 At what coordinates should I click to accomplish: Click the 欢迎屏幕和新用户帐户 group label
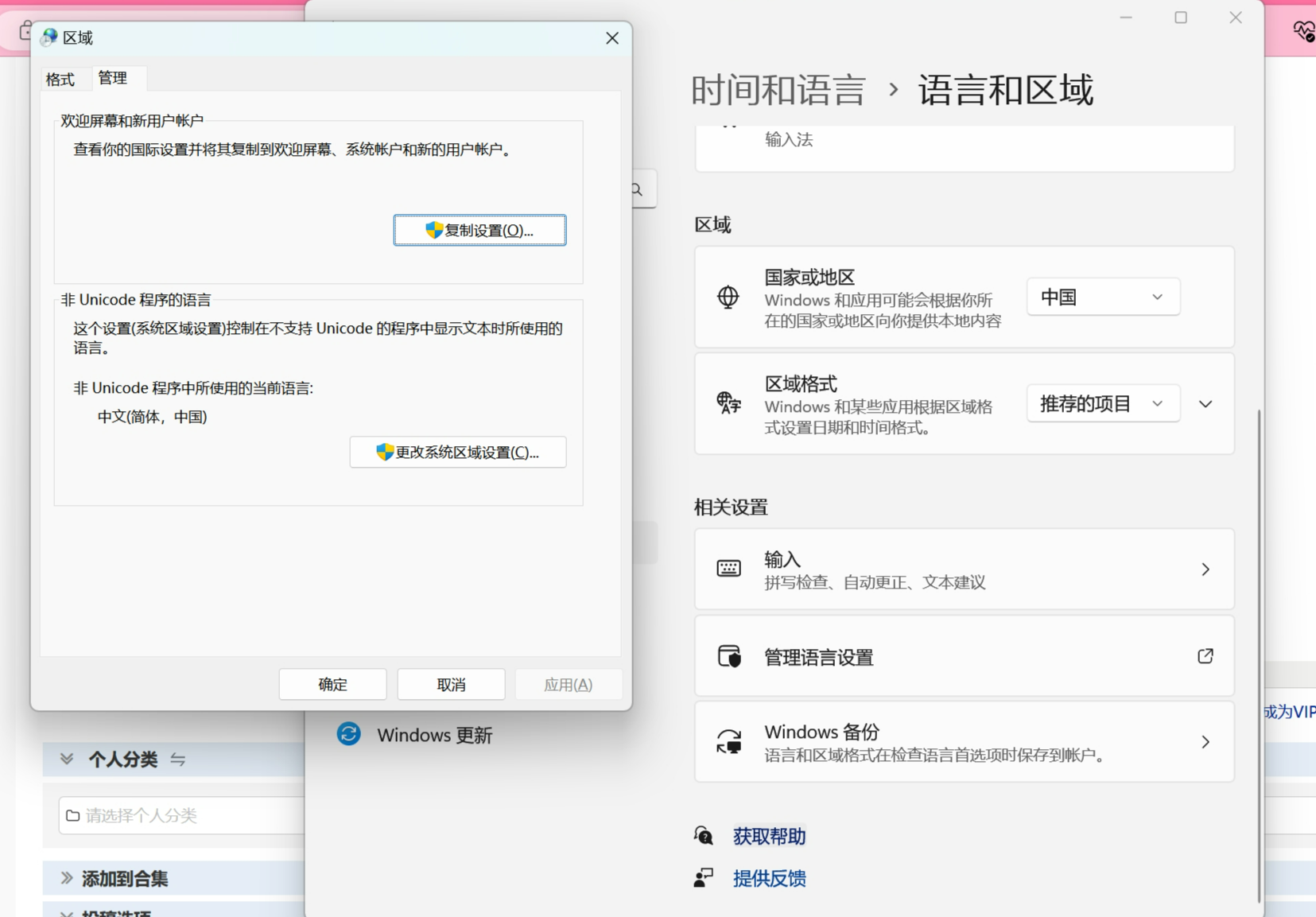(132, 121)
